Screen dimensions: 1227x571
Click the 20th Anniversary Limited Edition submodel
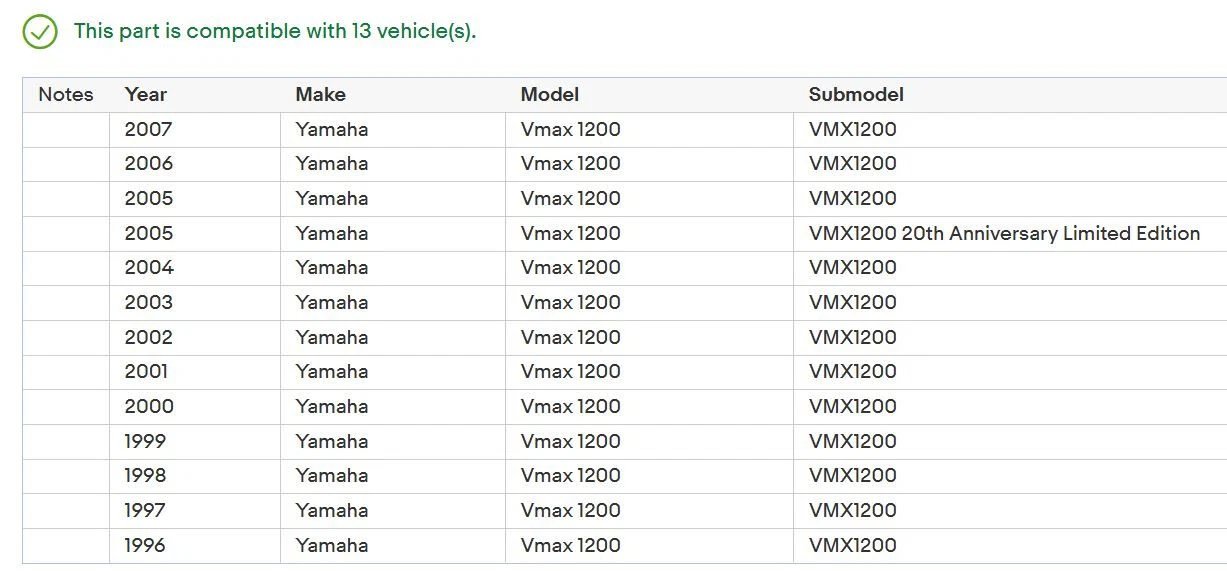point(1004,233)
